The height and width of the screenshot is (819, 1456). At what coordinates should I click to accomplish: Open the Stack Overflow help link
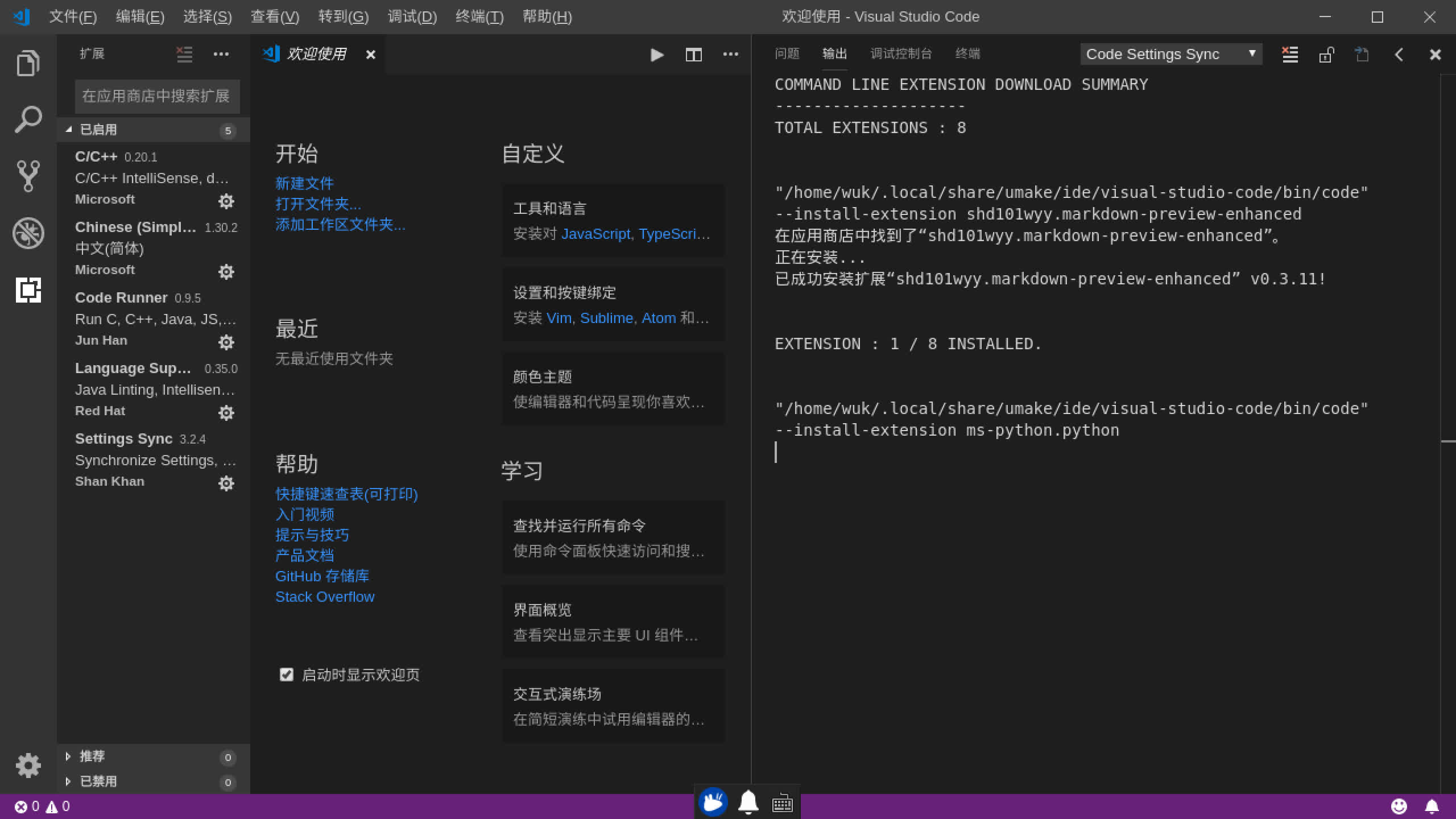tap(325, 597)
